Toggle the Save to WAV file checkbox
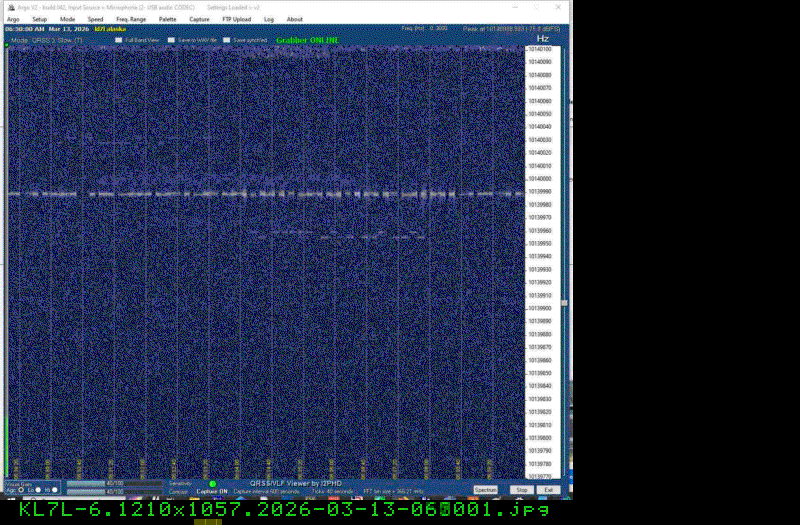800x525 pixels. 171,40
